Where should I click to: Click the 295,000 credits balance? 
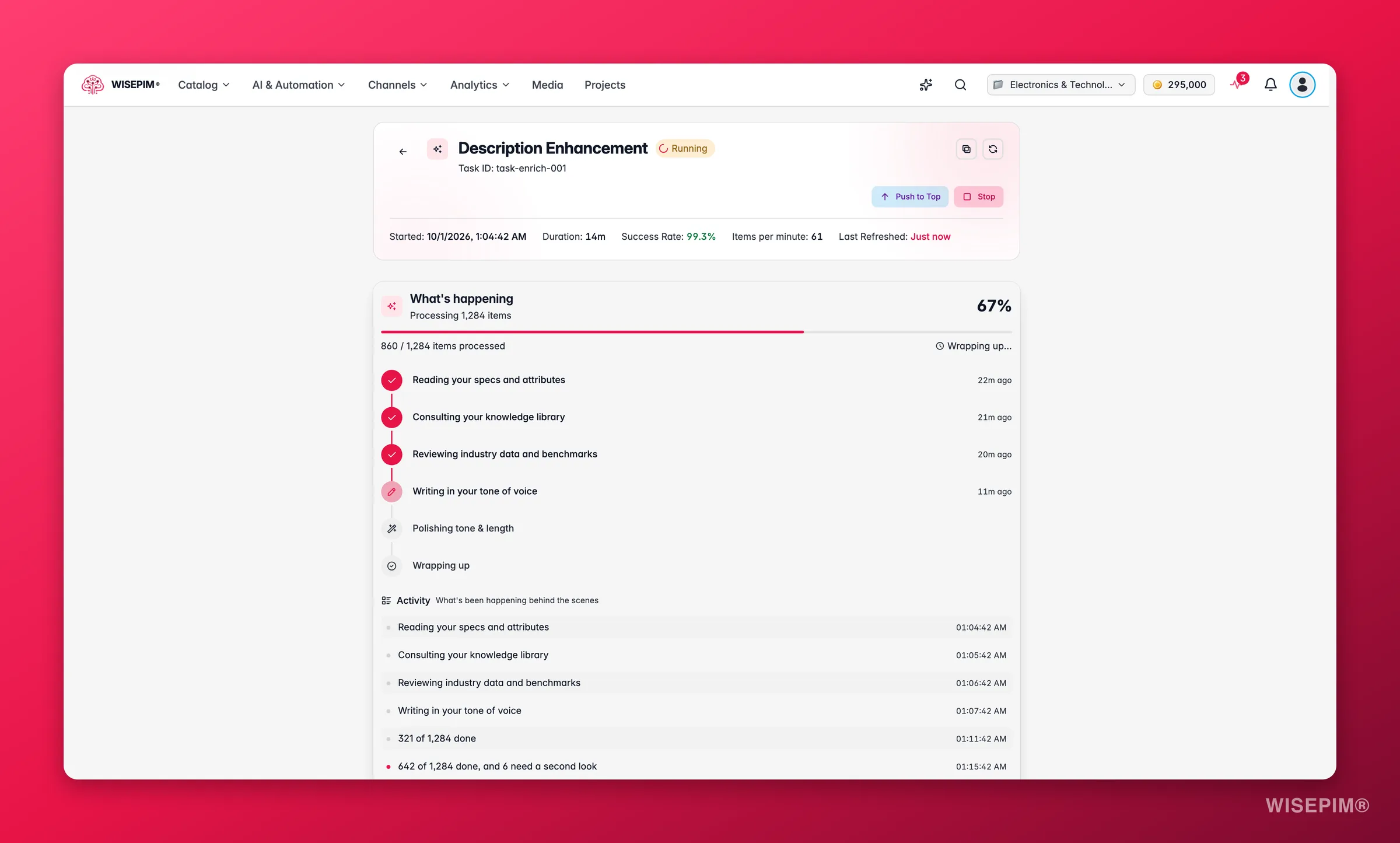coord(1179,85)
